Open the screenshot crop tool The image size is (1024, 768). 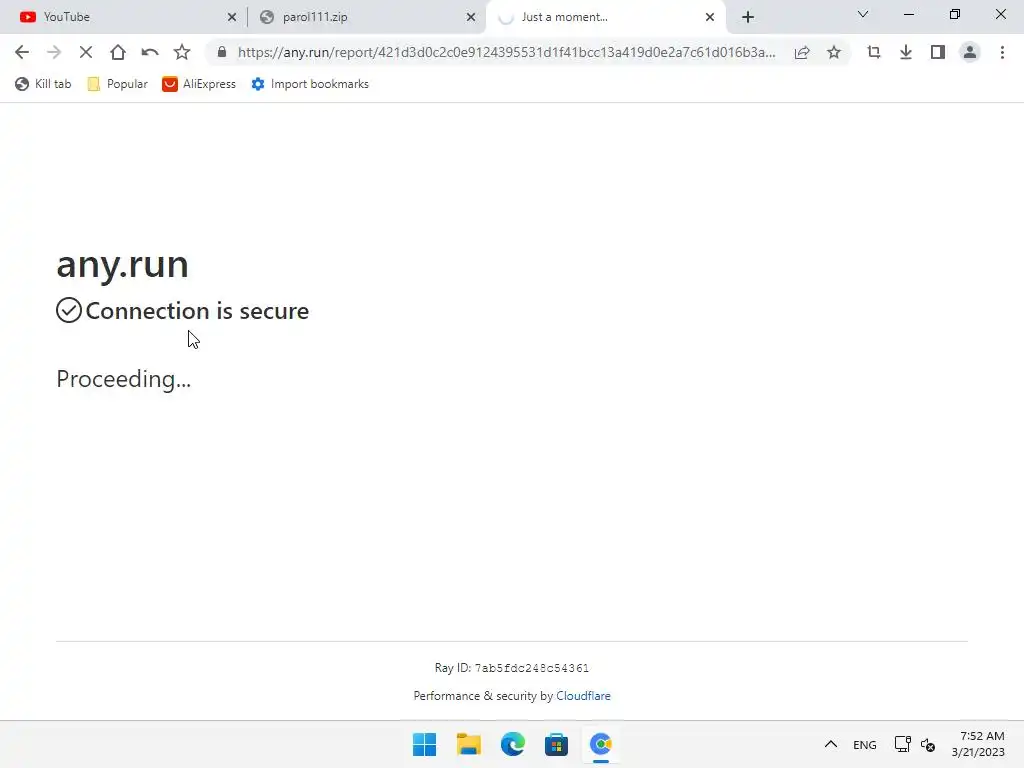click(874, 52)
